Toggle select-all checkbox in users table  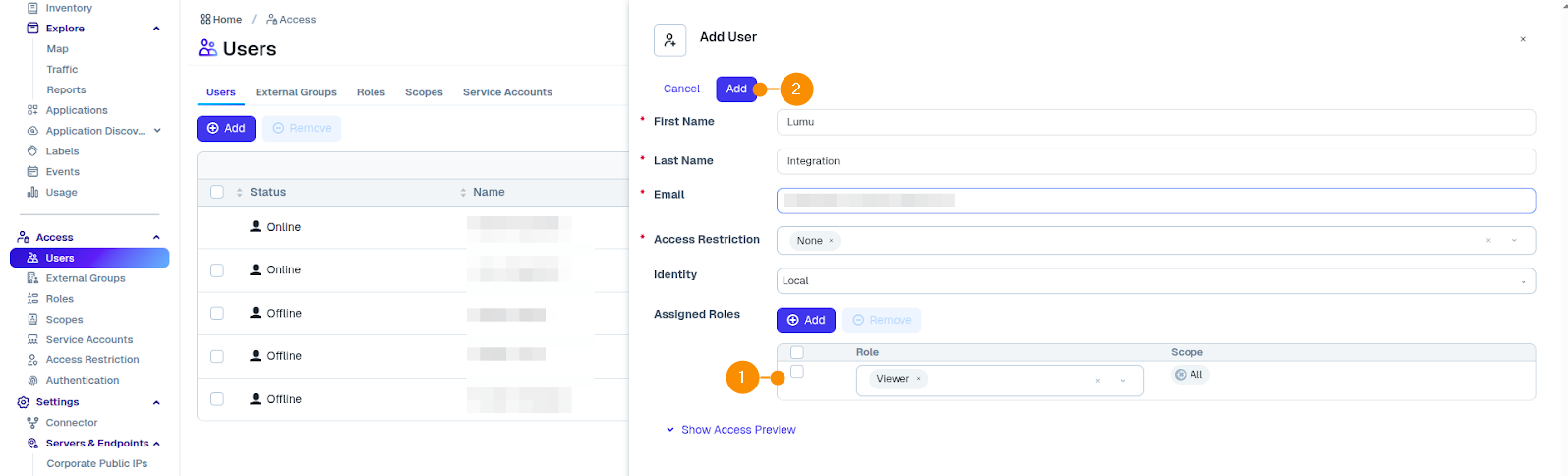[x=217, y=192]
